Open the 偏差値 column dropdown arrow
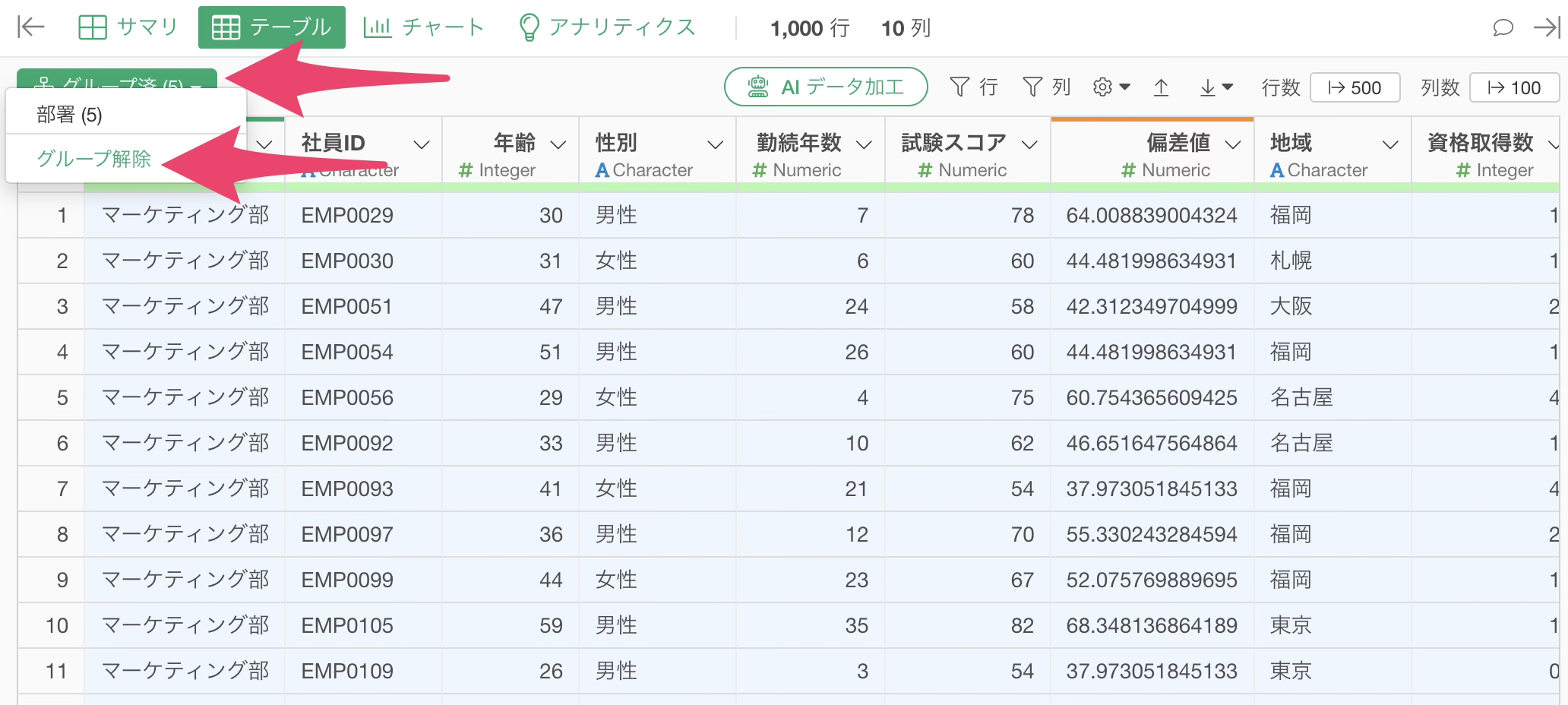This screenshot has width=1568, height=705. (x=1234, y=144)
